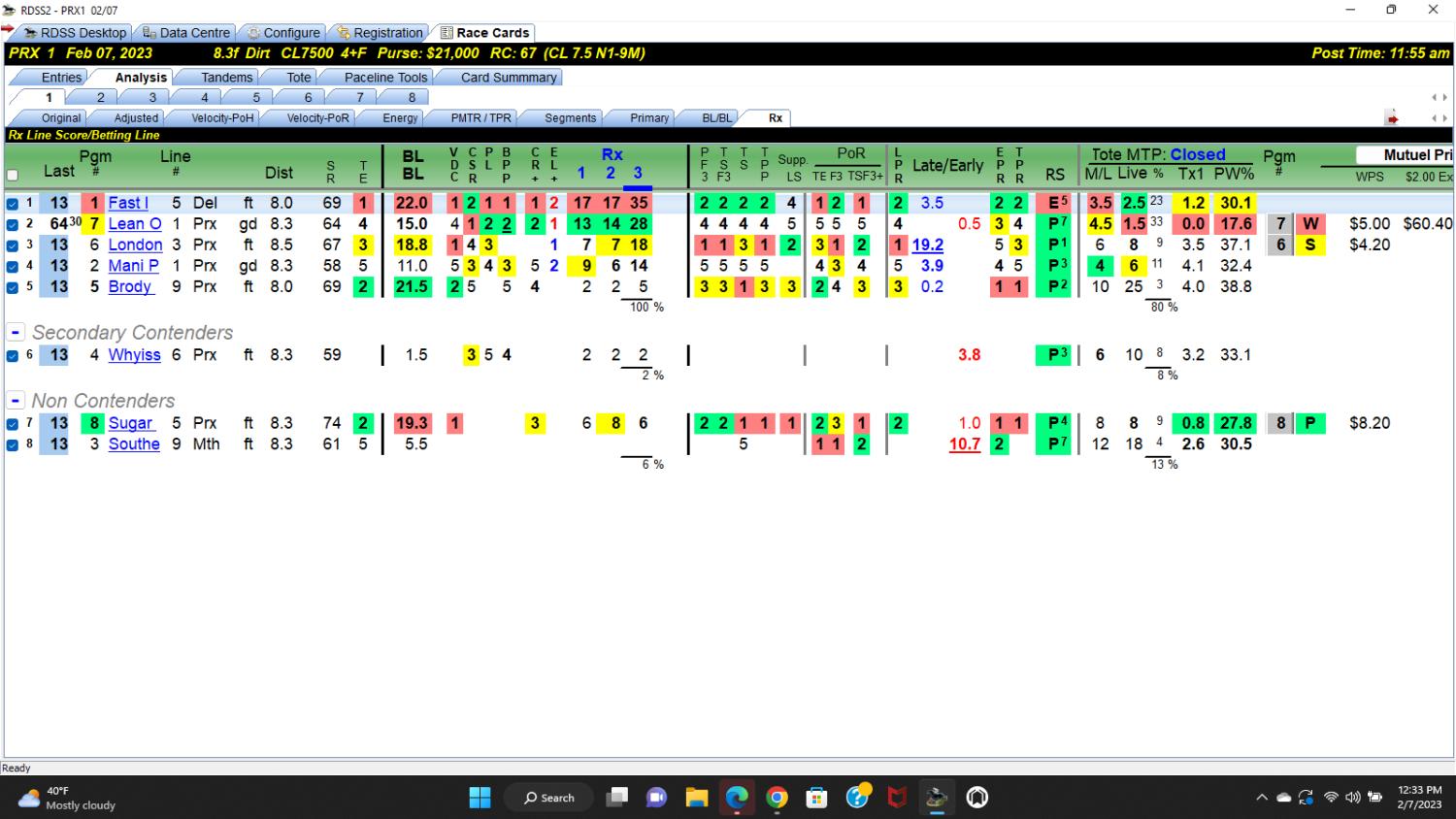Click the volume speaker tray icon
The height and width of the screenshot is (819, 1456).
[1353, 798]
